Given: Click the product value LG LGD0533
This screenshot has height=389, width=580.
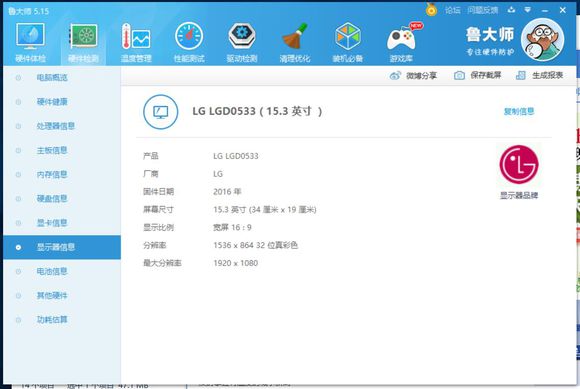Looking at the screenshot, I should pyautogui.click(x=236, y=156).
